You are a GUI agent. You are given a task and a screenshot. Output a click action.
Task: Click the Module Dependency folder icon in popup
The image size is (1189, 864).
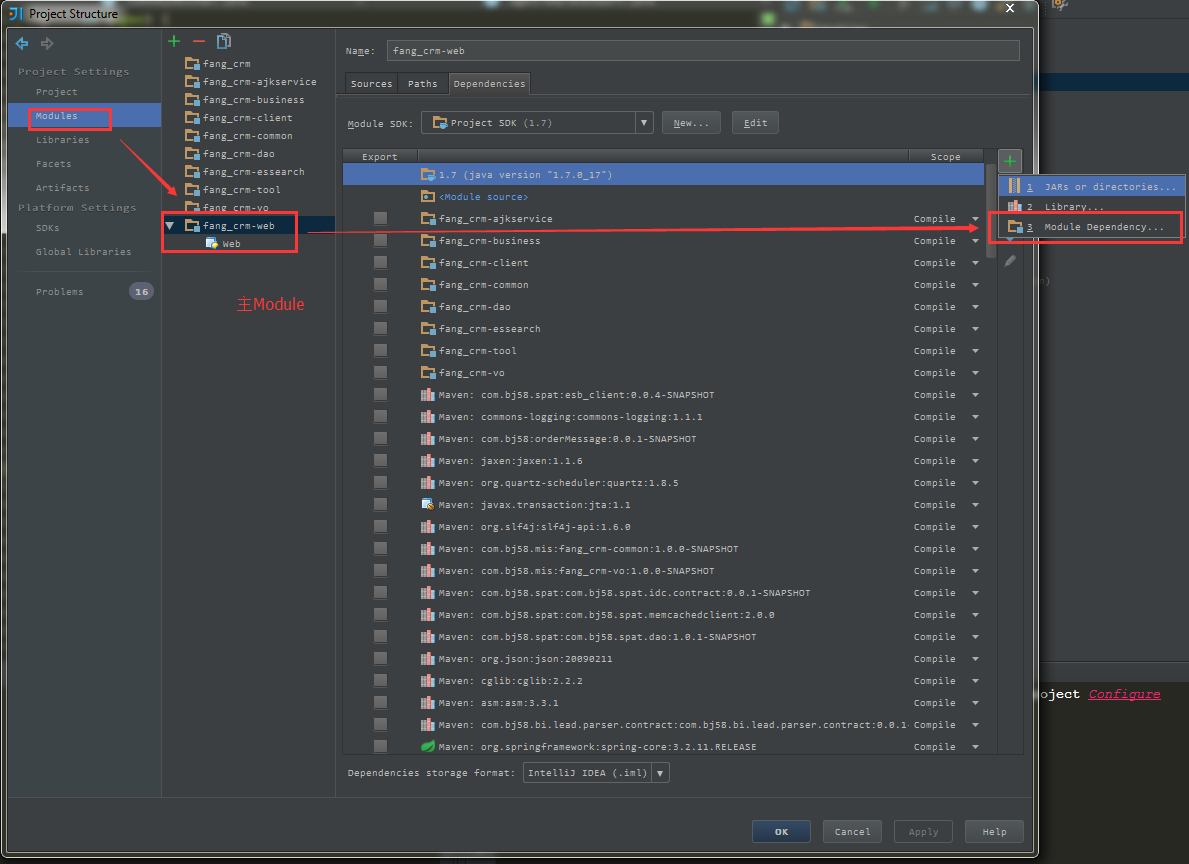click(1015, 227)
